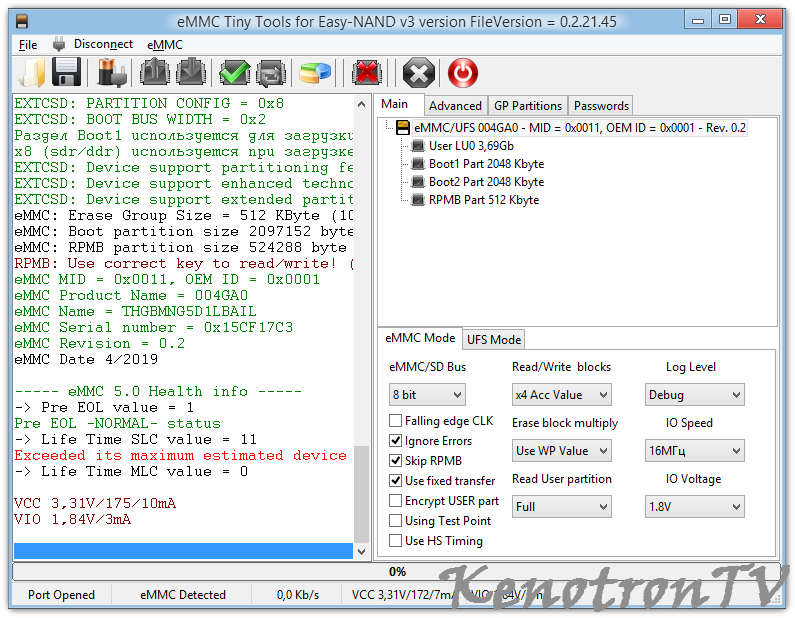Viewport: 795px width, 618px height.
Task: Select the eMMC Mode tab
Action: tap(420, 338)
